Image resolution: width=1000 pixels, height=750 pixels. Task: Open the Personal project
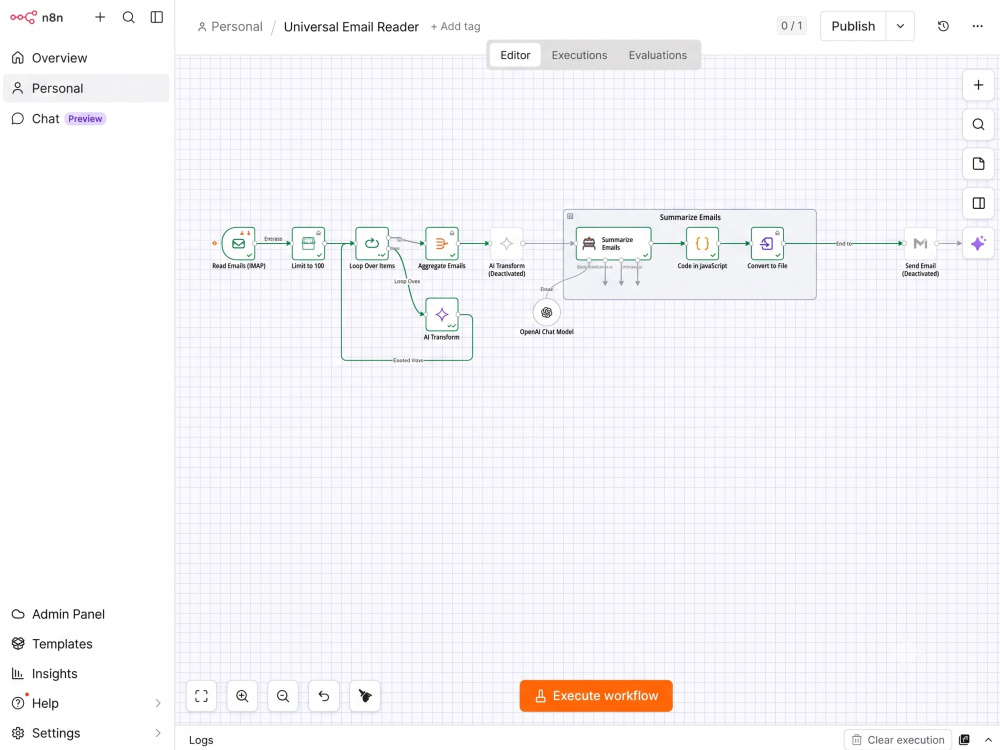point(86,88)
